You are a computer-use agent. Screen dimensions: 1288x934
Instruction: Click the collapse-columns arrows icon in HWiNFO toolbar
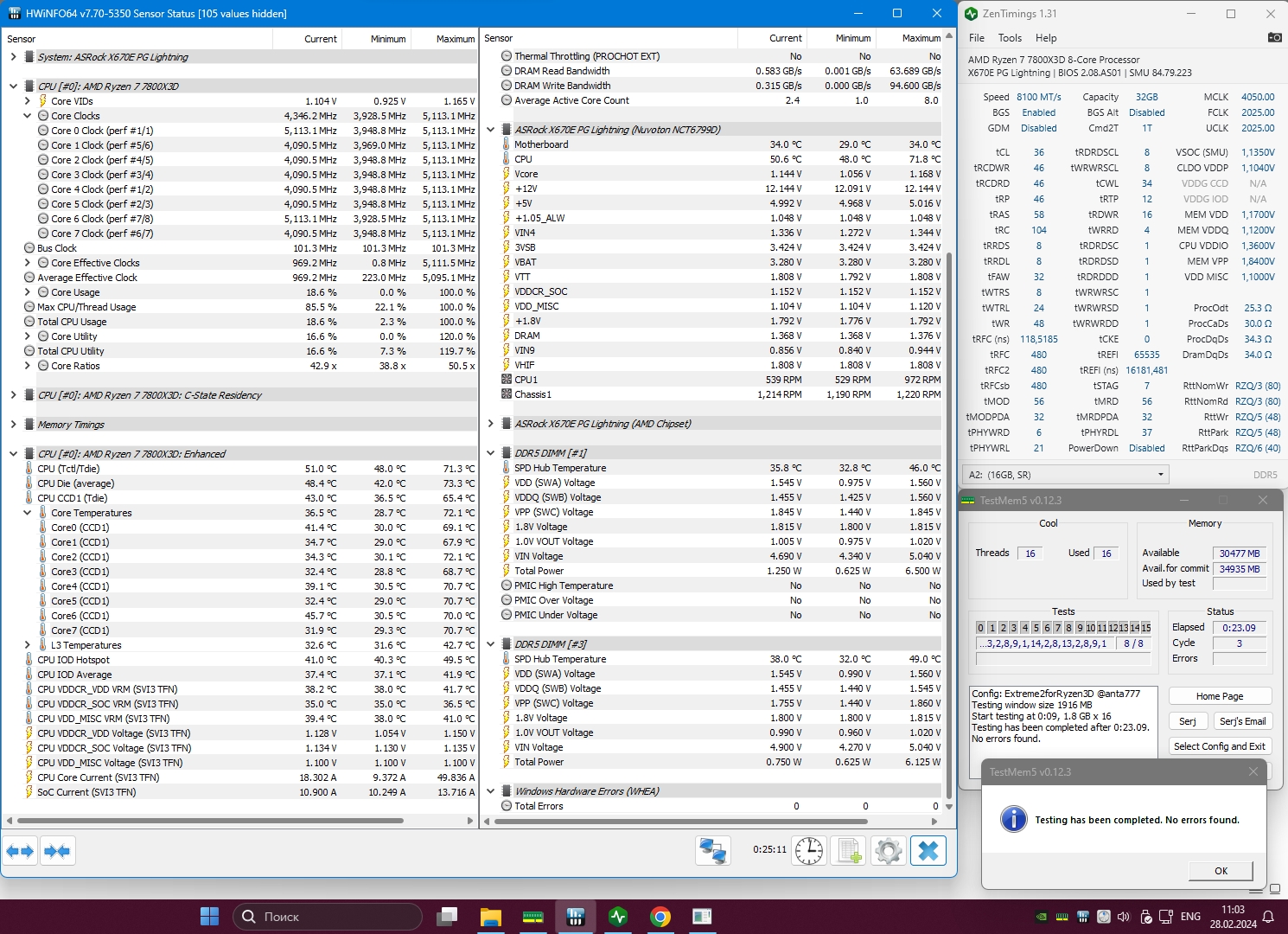[x=57, y=851]
